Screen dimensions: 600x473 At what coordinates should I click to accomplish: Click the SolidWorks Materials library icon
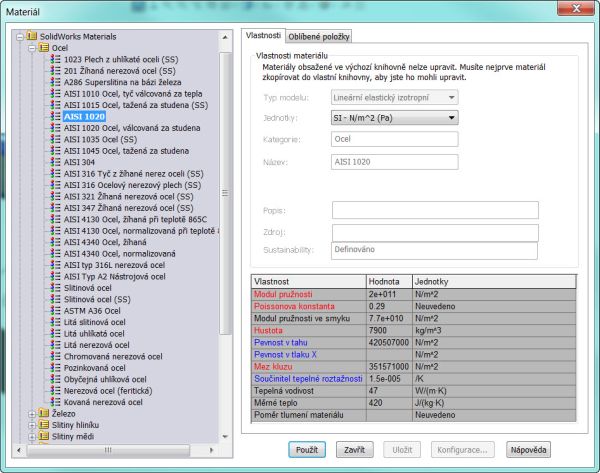point(31,36)
